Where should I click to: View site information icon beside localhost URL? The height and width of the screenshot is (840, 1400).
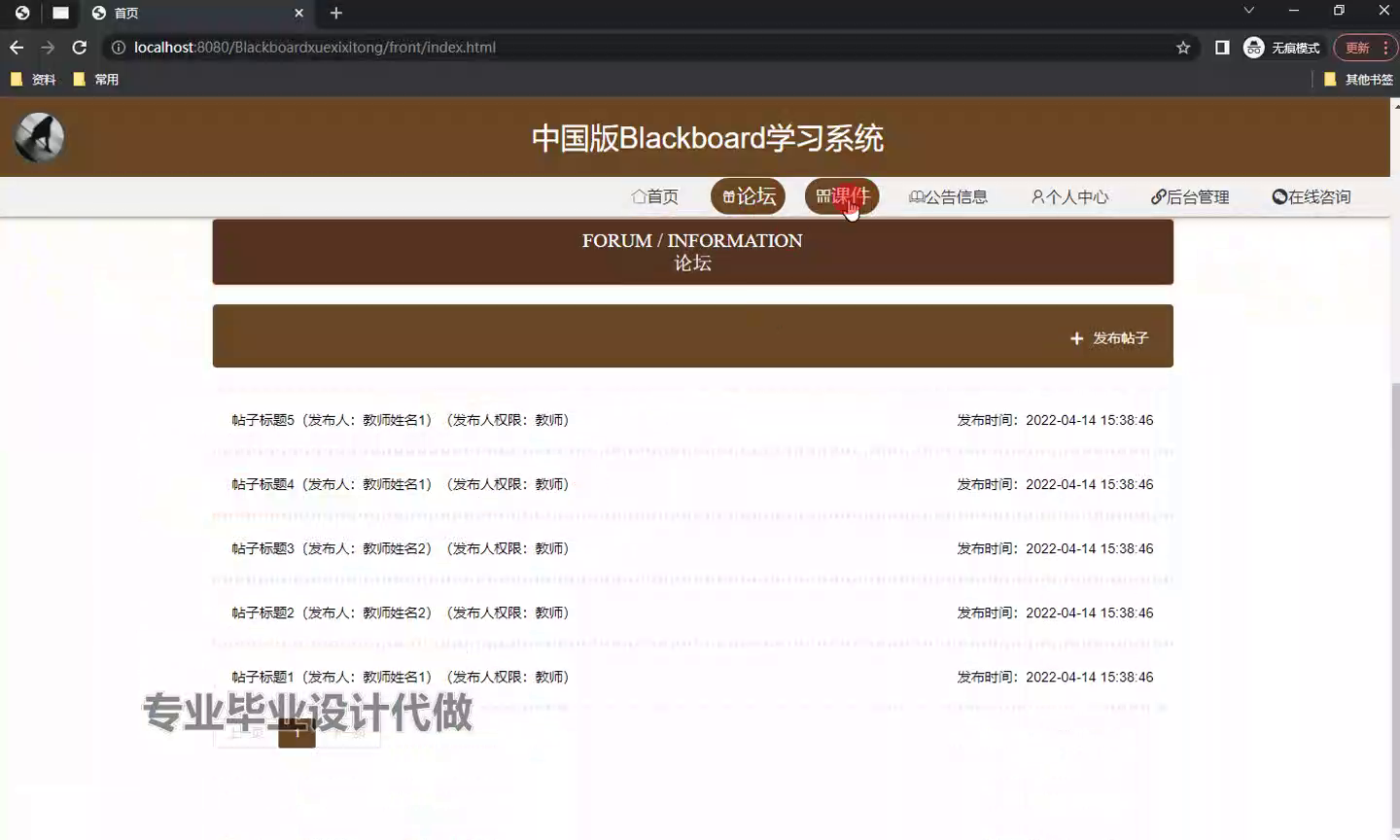tap(119, 48)
